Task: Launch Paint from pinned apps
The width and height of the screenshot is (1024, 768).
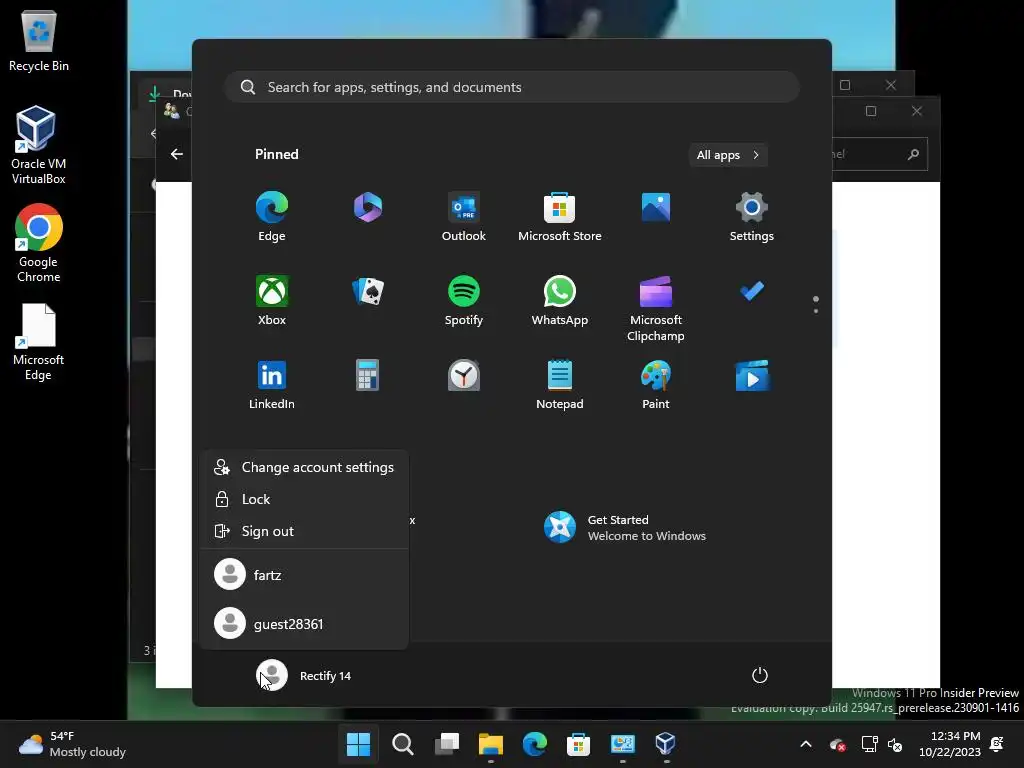Action: click(x=656, y=385)
